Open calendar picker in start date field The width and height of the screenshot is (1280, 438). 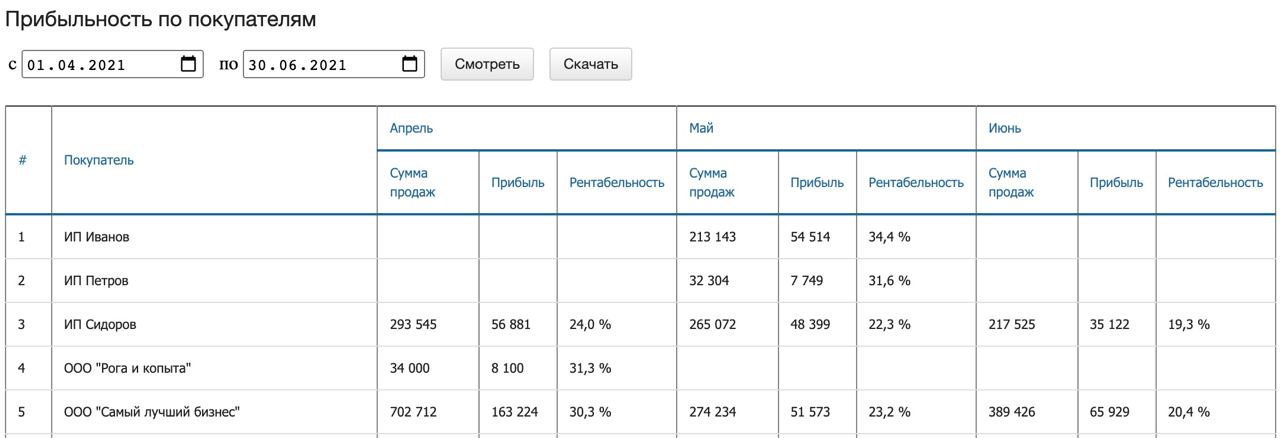188,64
